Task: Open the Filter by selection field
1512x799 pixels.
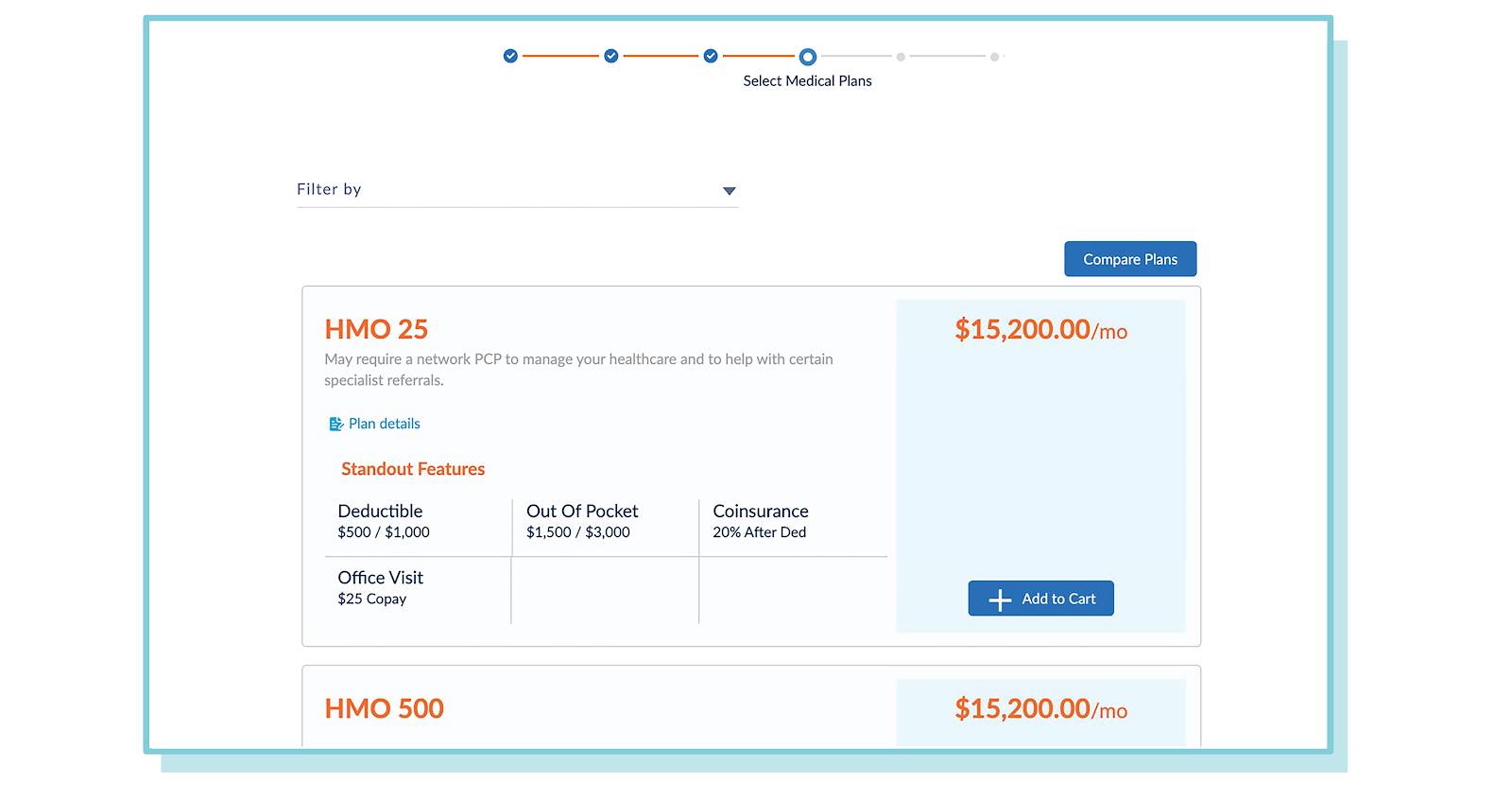Action: click(515, 189)
